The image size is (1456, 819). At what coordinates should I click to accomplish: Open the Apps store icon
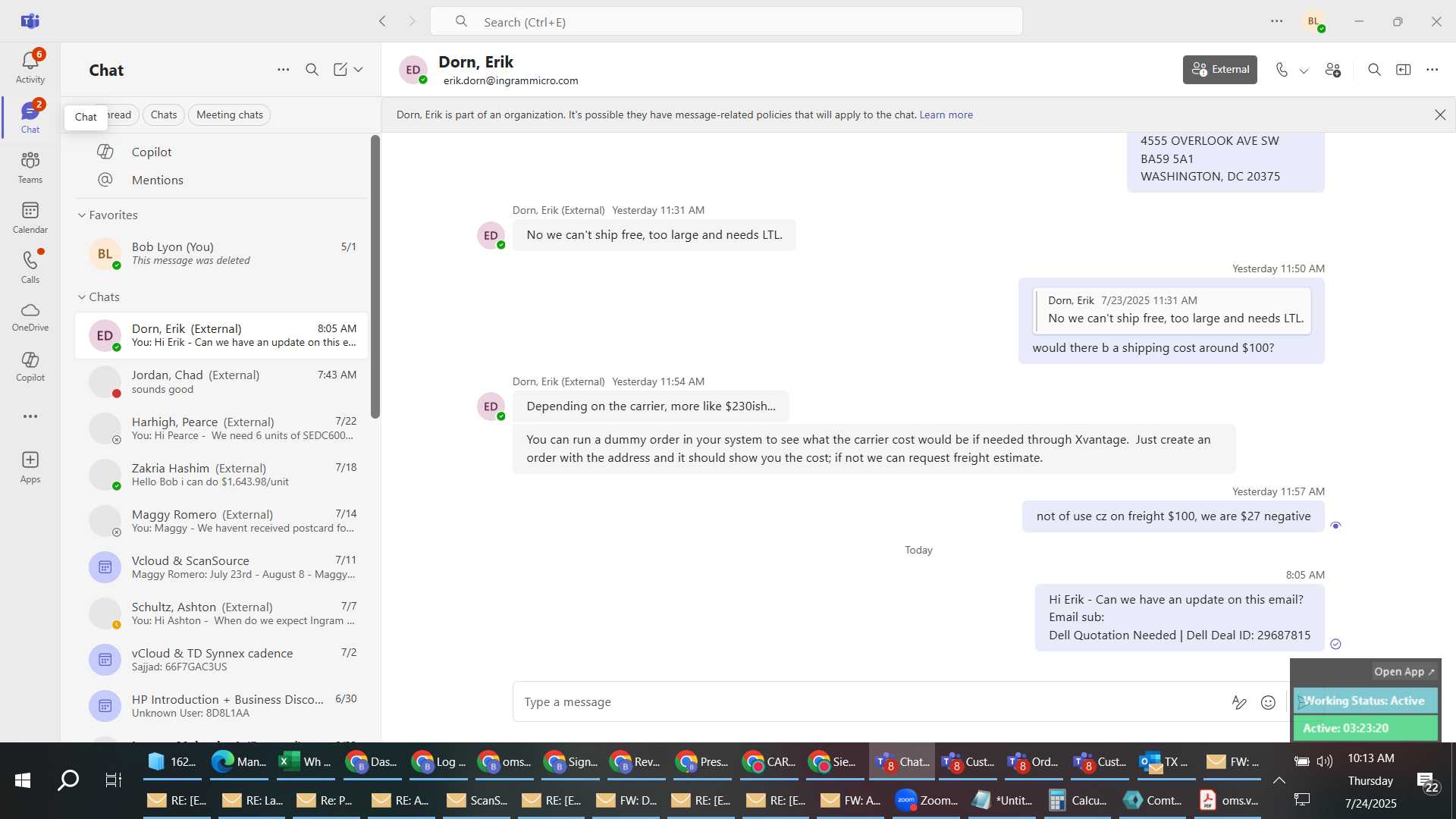[x=30, y=466]
